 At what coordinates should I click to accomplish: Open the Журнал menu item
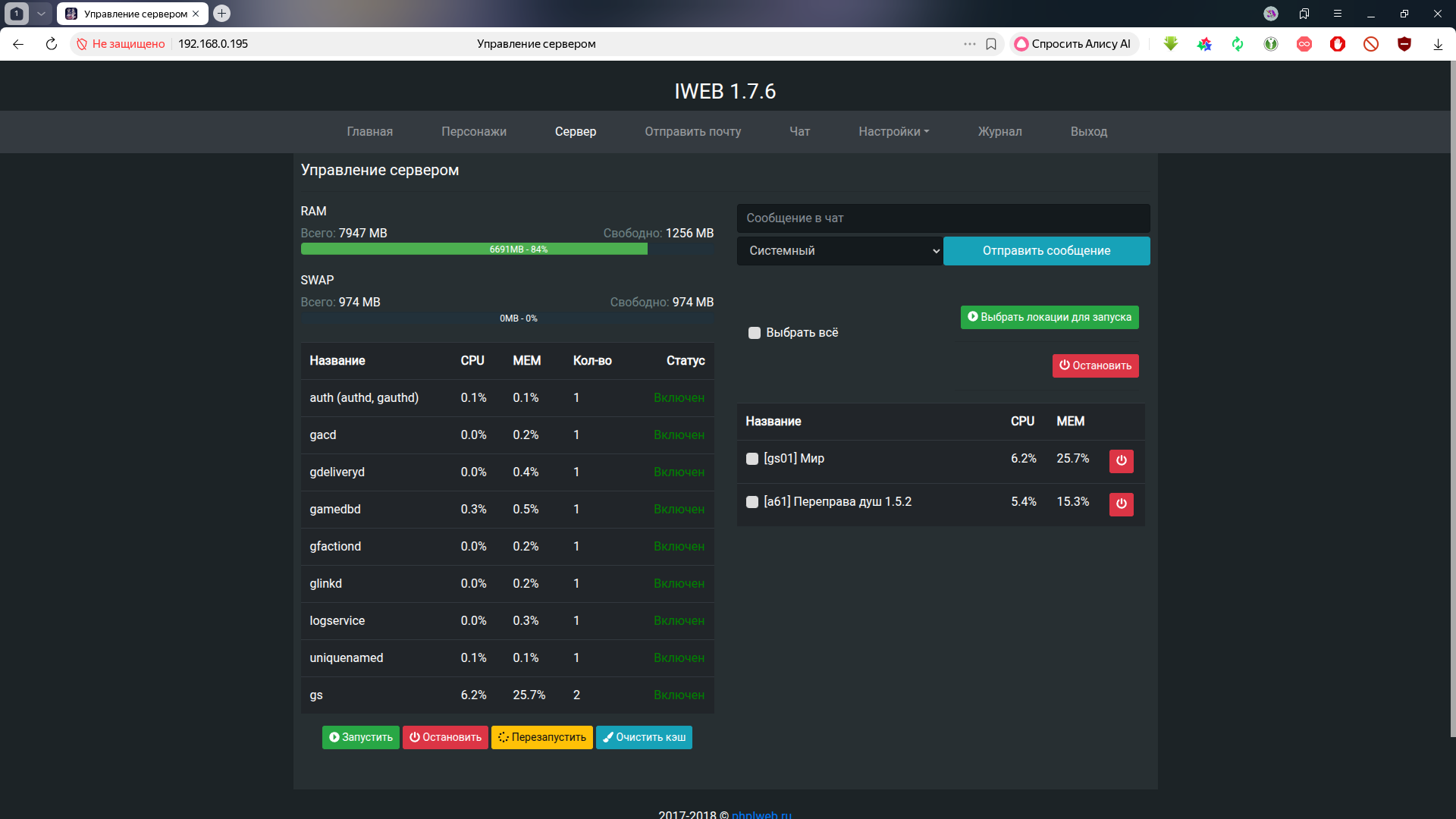[999, 132]
